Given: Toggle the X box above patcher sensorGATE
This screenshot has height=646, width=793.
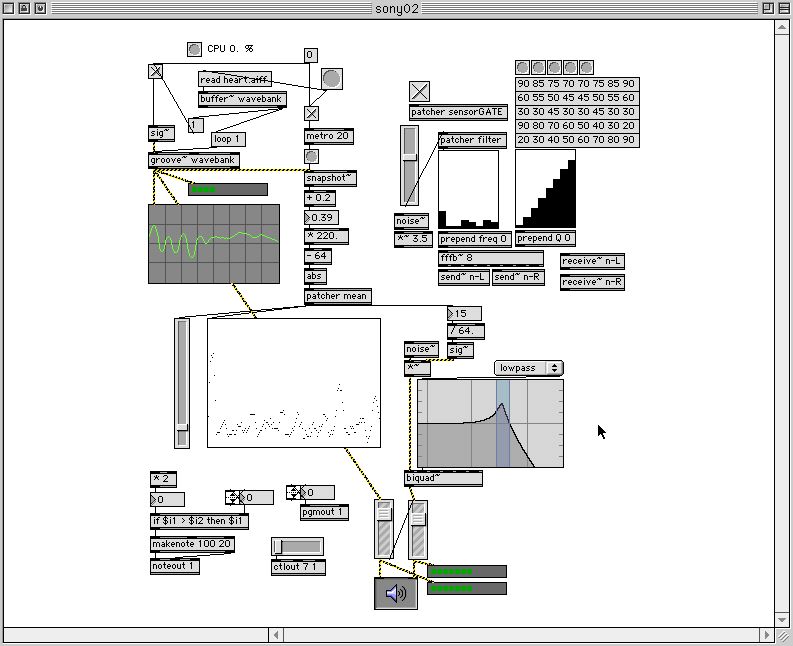Looking at the screenshot, I should [420, 92].
